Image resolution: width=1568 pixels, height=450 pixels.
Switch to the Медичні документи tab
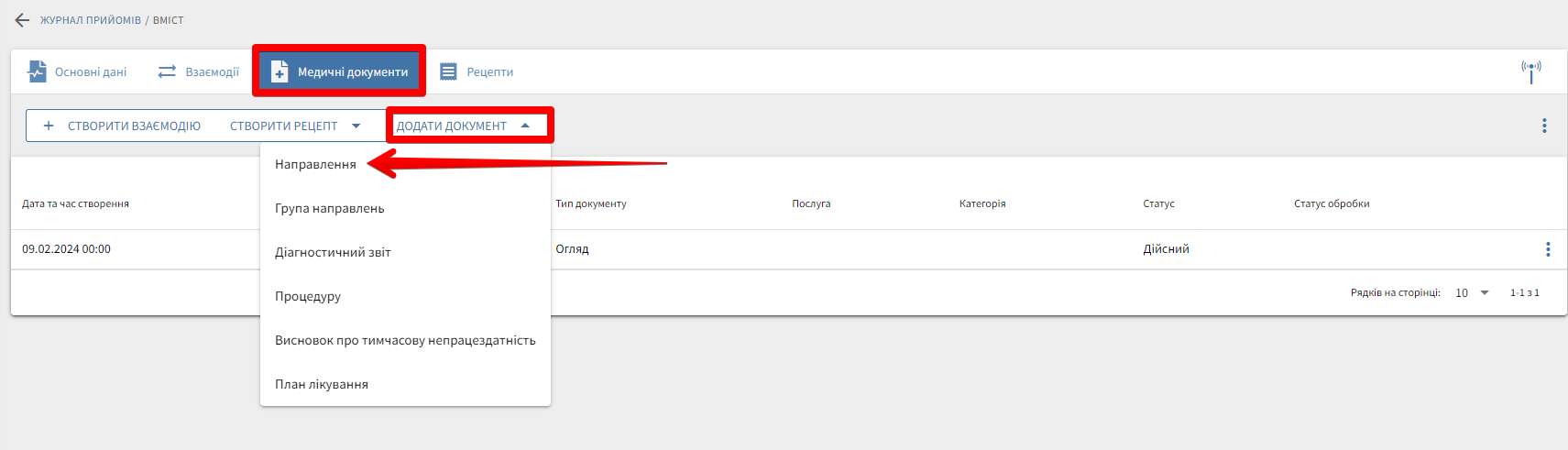(x=339, y=71)
